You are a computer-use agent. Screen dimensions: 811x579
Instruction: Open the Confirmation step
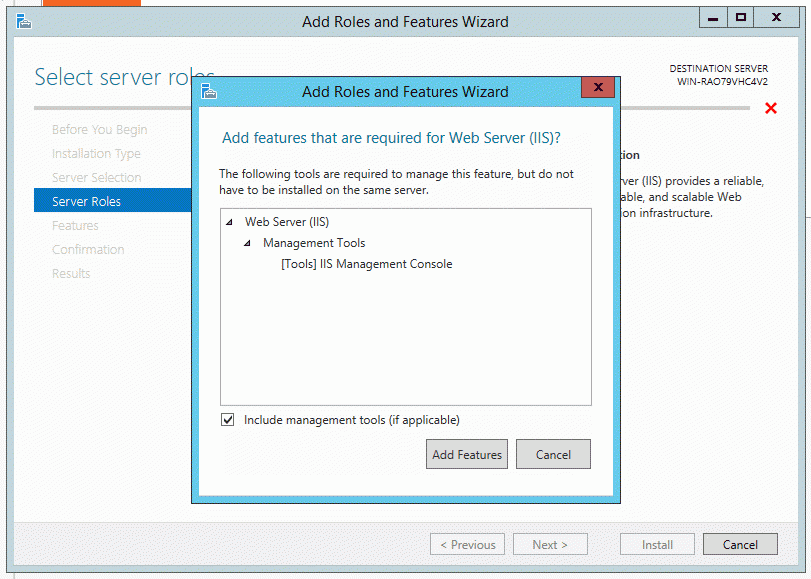[x=88, y=249]
